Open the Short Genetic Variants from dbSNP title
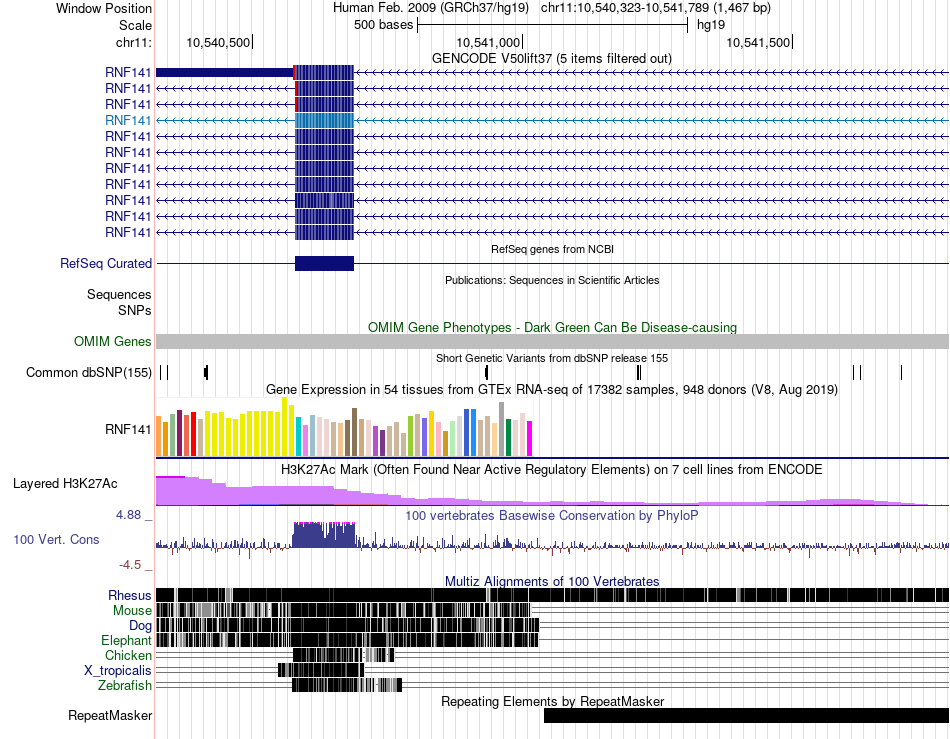The width and height of the screenshot is (950, 739). tap(552, 358)
